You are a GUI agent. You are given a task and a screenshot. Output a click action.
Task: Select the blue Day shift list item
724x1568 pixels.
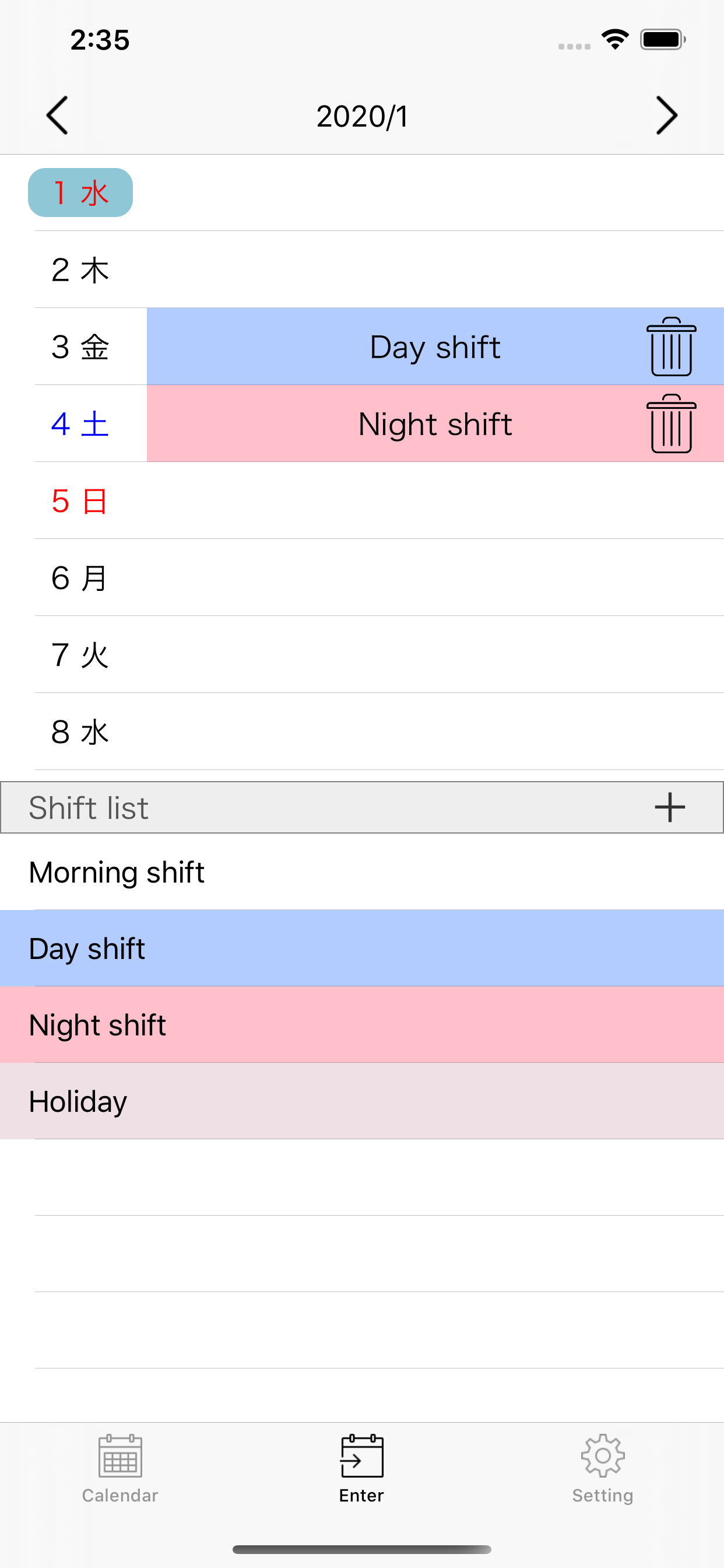coord(361,949)
